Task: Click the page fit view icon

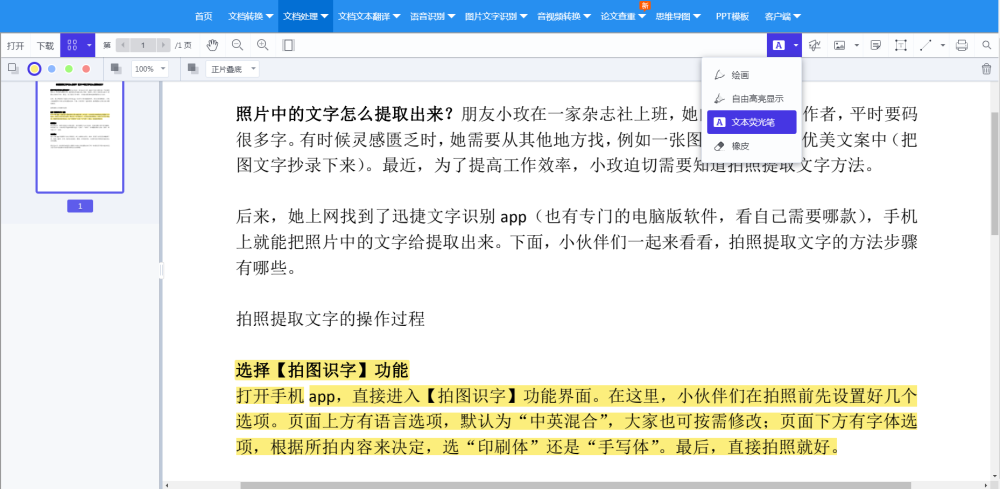Action: (288, 45)
